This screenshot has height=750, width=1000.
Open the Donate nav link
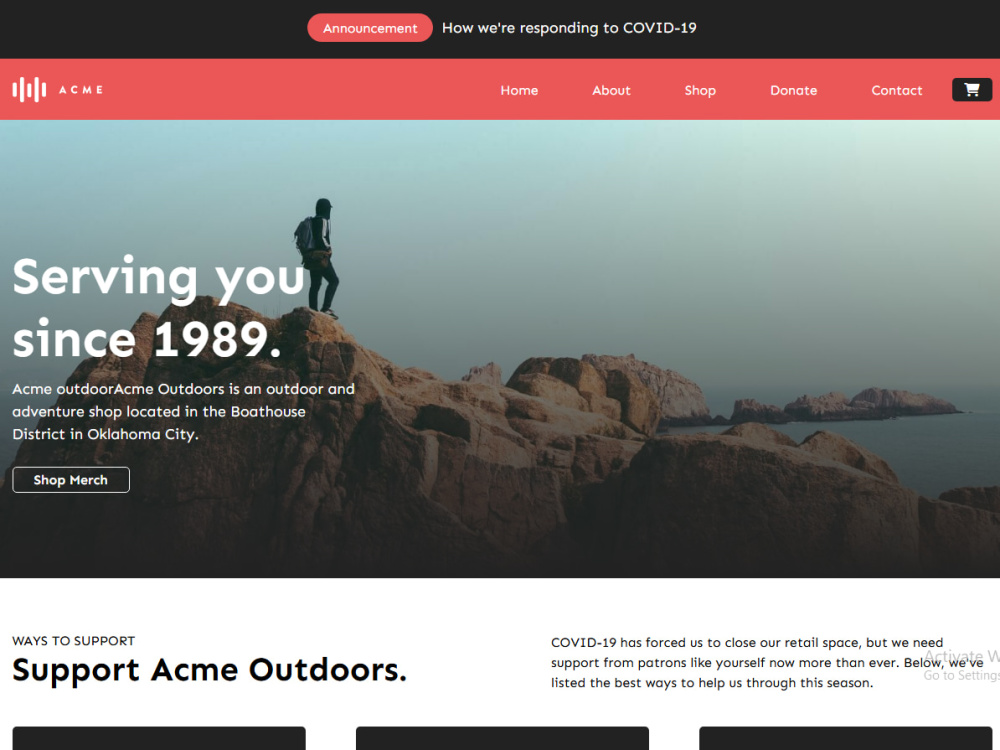pyautogui.click(x=793, y=91)
